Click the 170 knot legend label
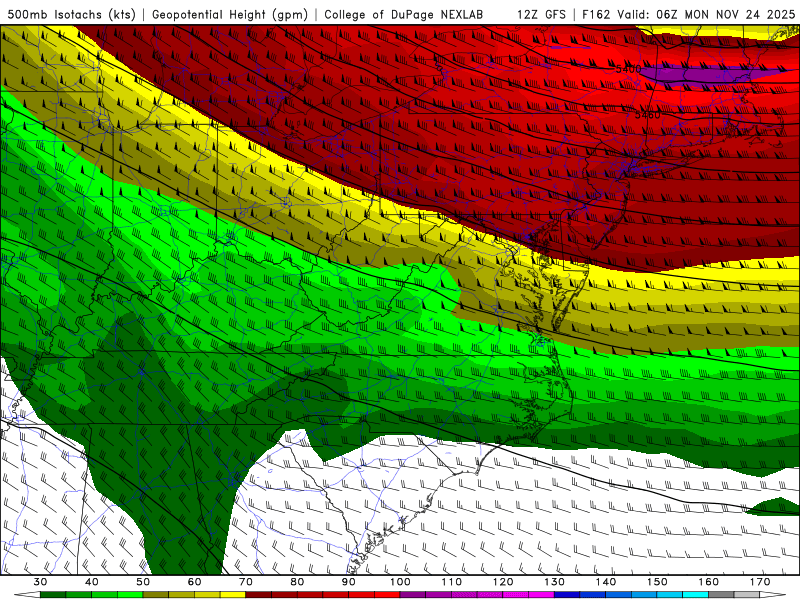Image resolution: width=800 pixels, height=600 pixels. [760, 582]
